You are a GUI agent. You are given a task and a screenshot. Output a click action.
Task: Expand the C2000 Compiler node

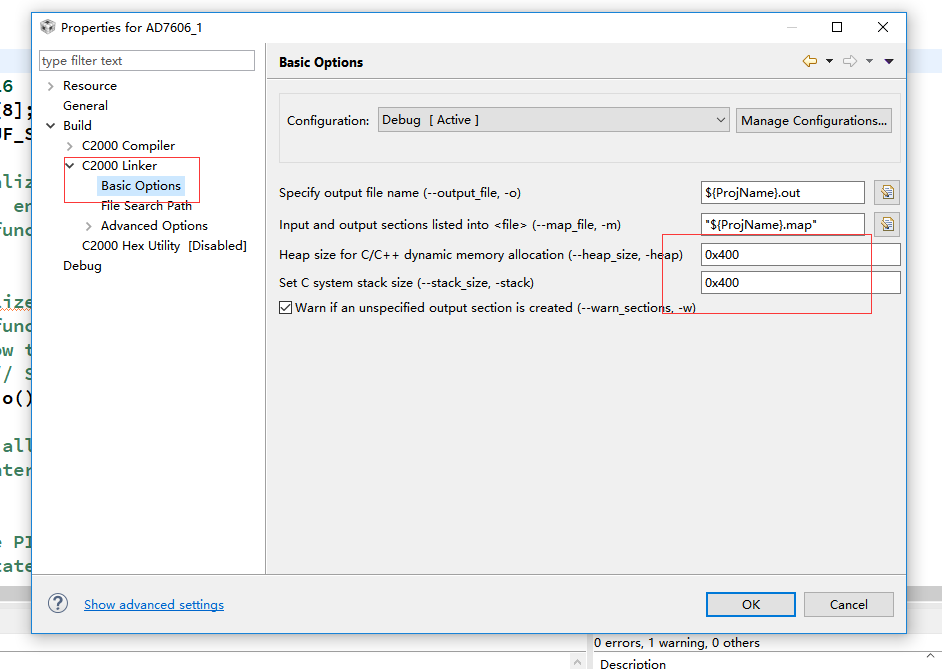point(70,146)
